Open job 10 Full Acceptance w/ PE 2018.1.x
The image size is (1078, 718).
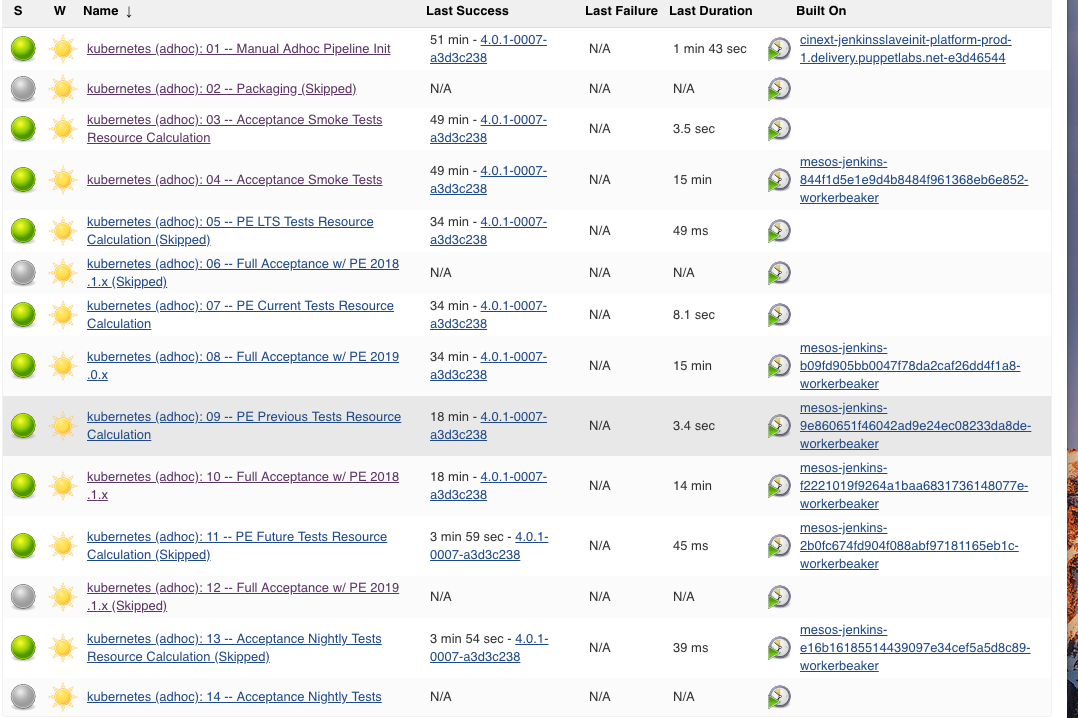(x=243, y=486)
